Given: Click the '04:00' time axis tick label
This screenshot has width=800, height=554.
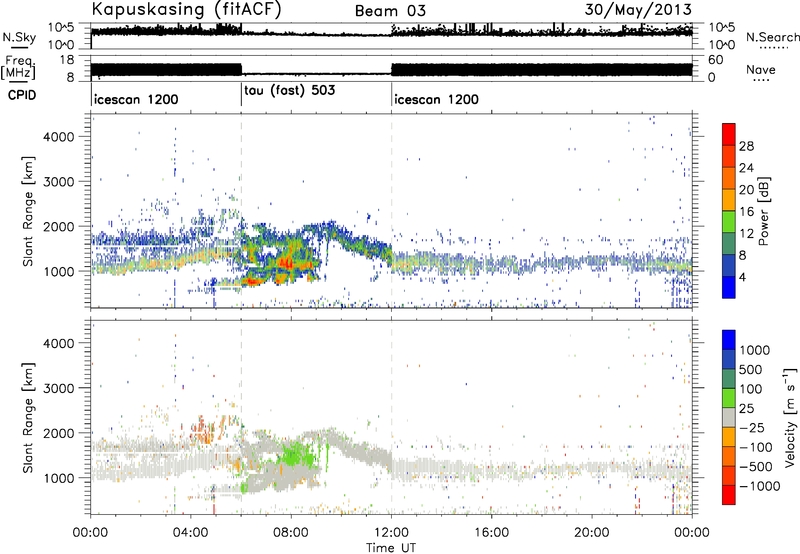Looking at the screenshot, I should click(x=190, y=533).
